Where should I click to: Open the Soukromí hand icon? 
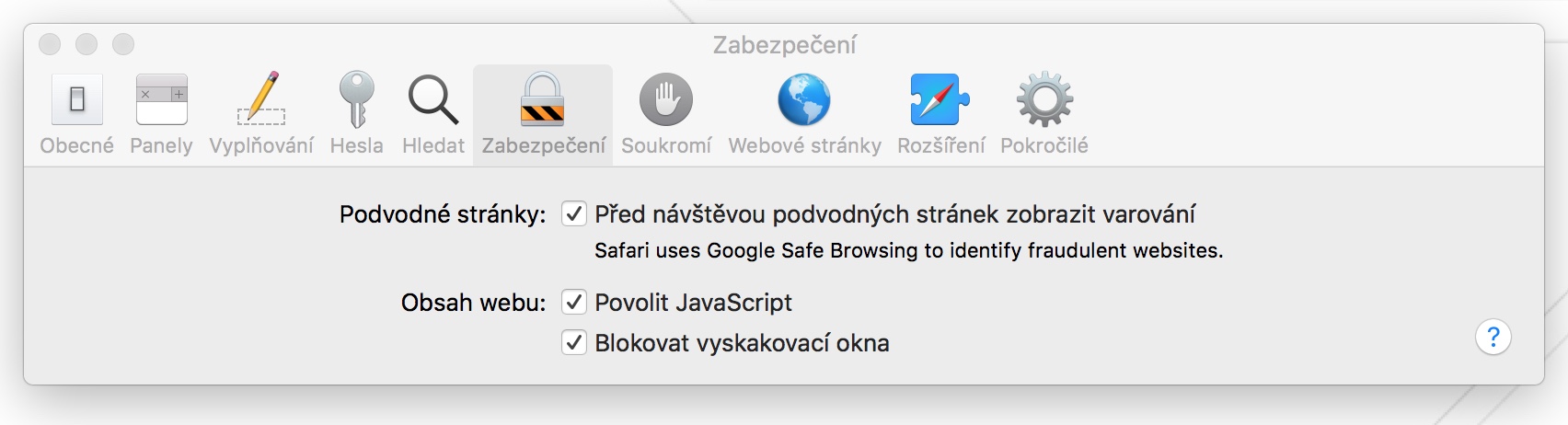(x=666, y=99)
